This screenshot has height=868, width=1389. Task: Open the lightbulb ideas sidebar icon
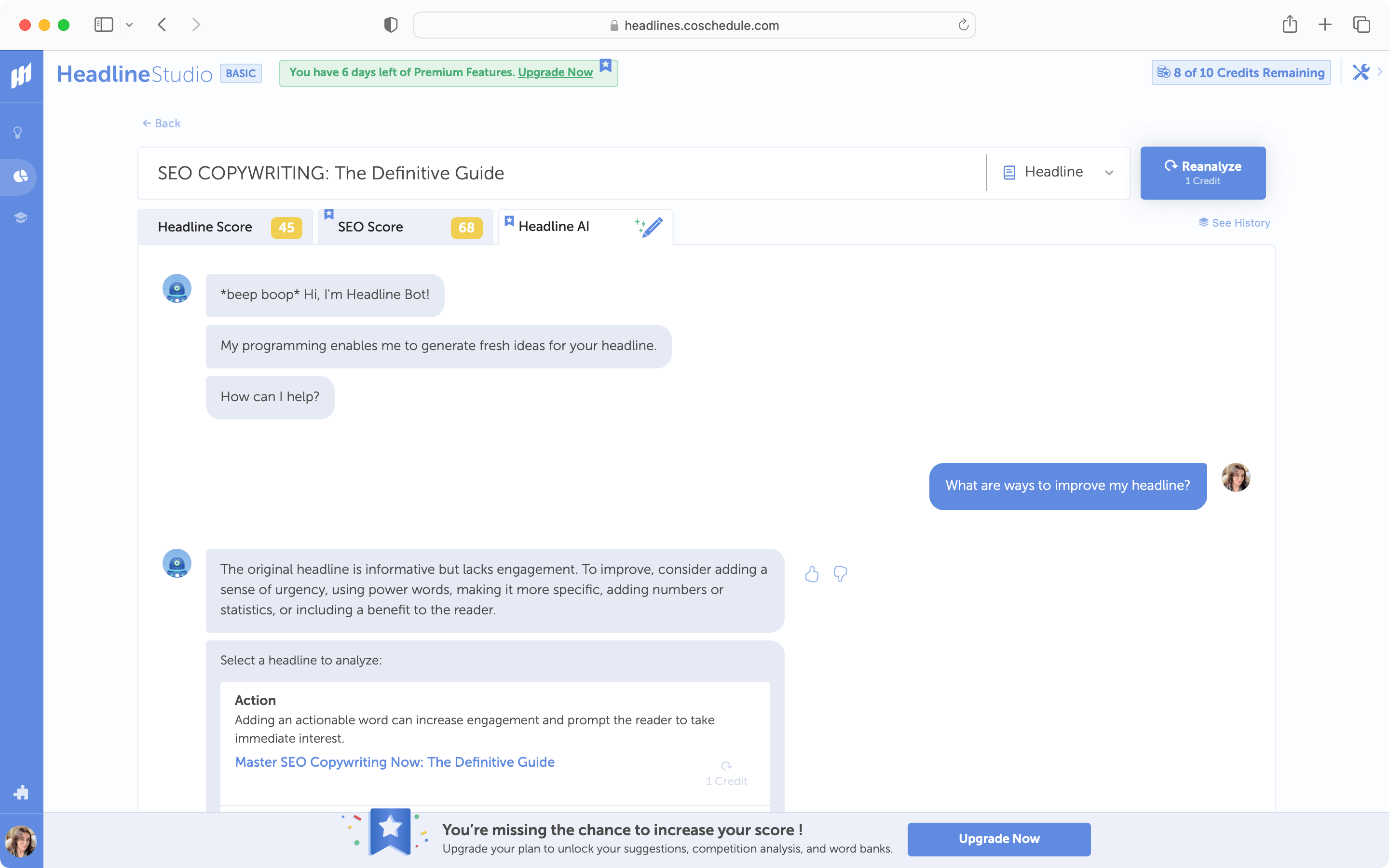(18, 133)
